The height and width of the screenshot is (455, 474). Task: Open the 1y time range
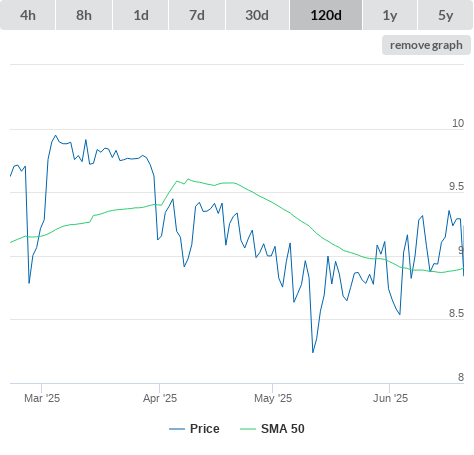(x=390, y=15)
